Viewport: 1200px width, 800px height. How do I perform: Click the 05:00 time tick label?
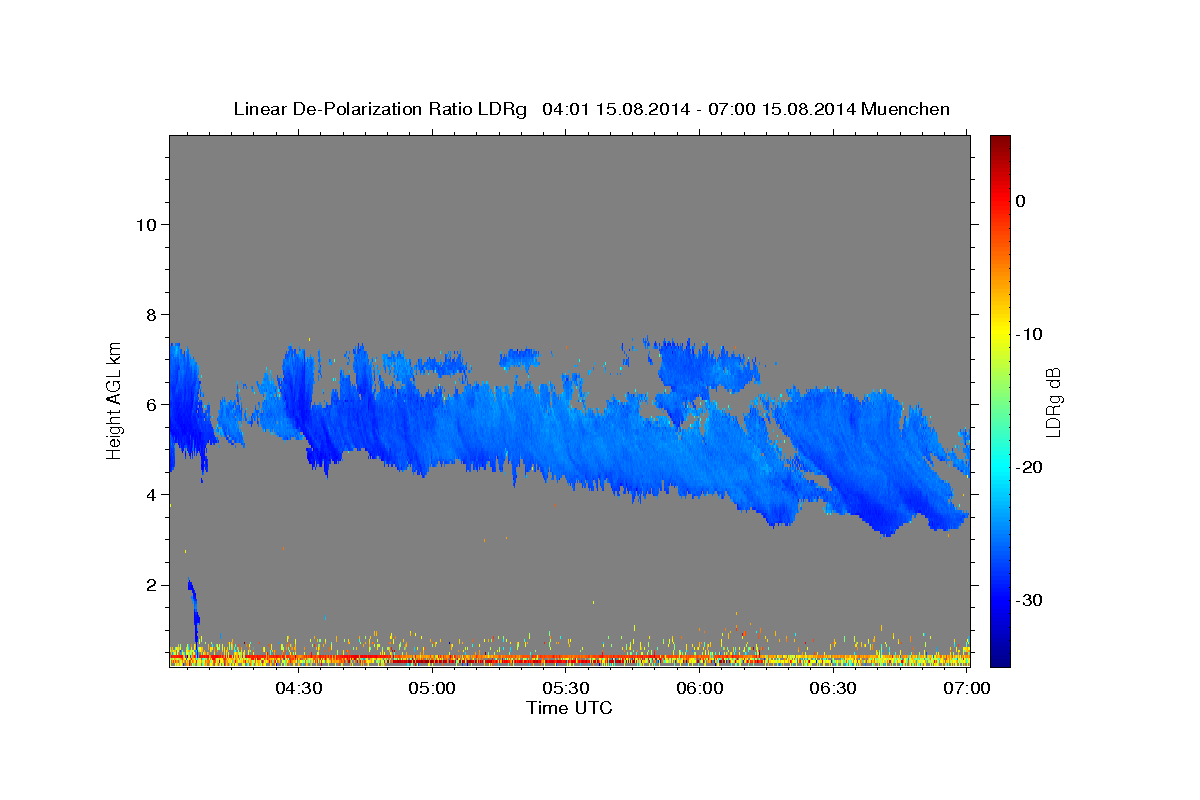[433, 688]
